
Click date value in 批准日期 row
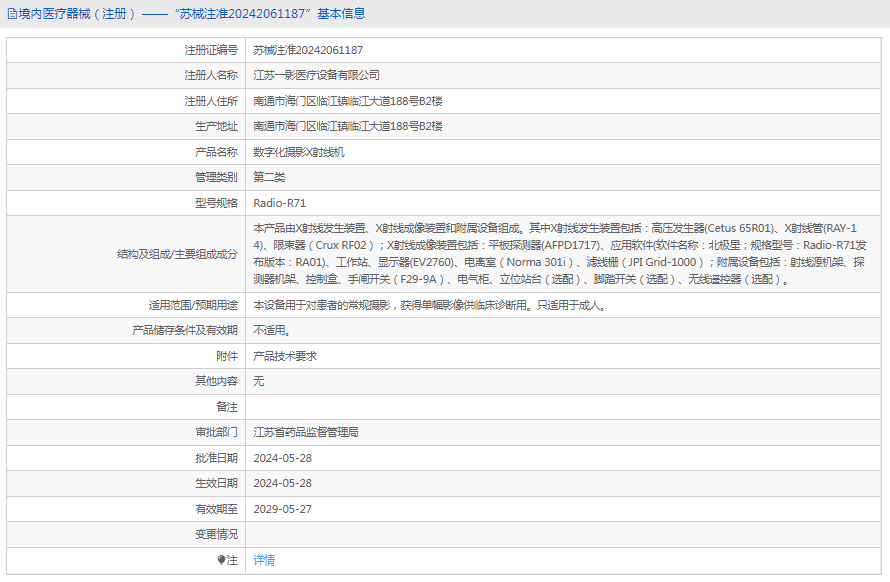coord(282,458)
